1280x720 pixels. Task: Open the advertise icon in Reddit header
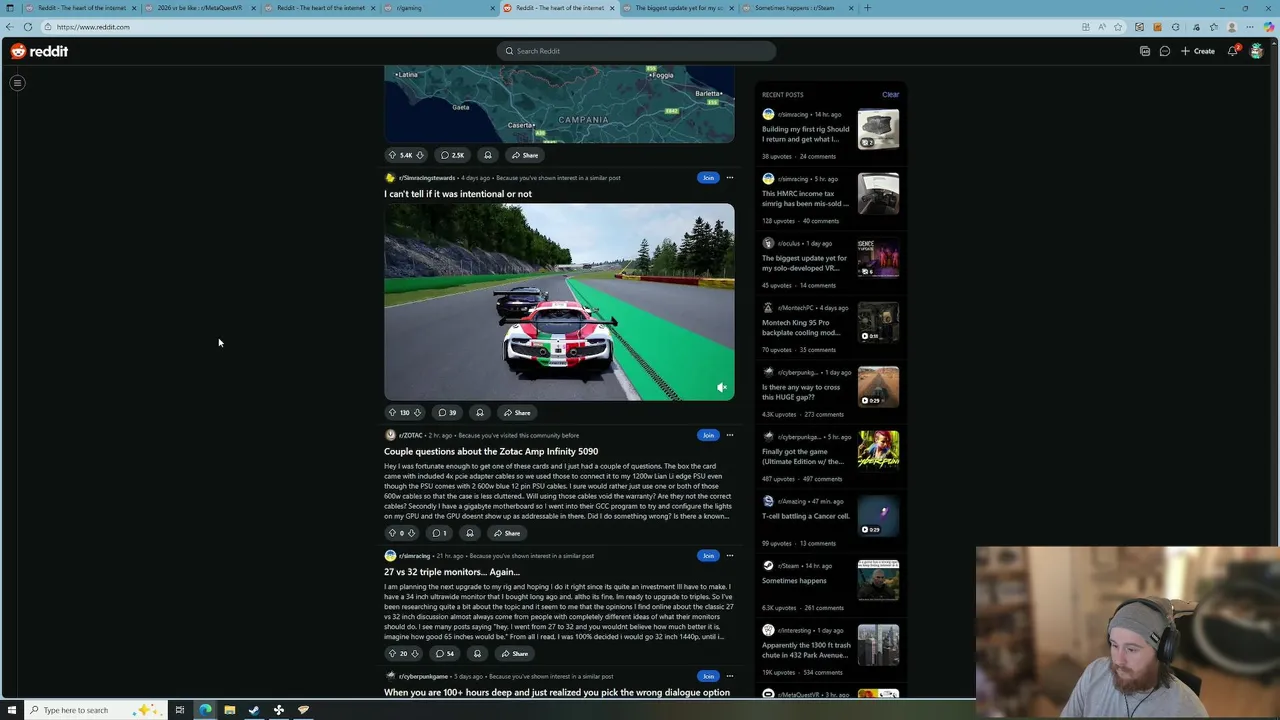tap(1145, 51)
